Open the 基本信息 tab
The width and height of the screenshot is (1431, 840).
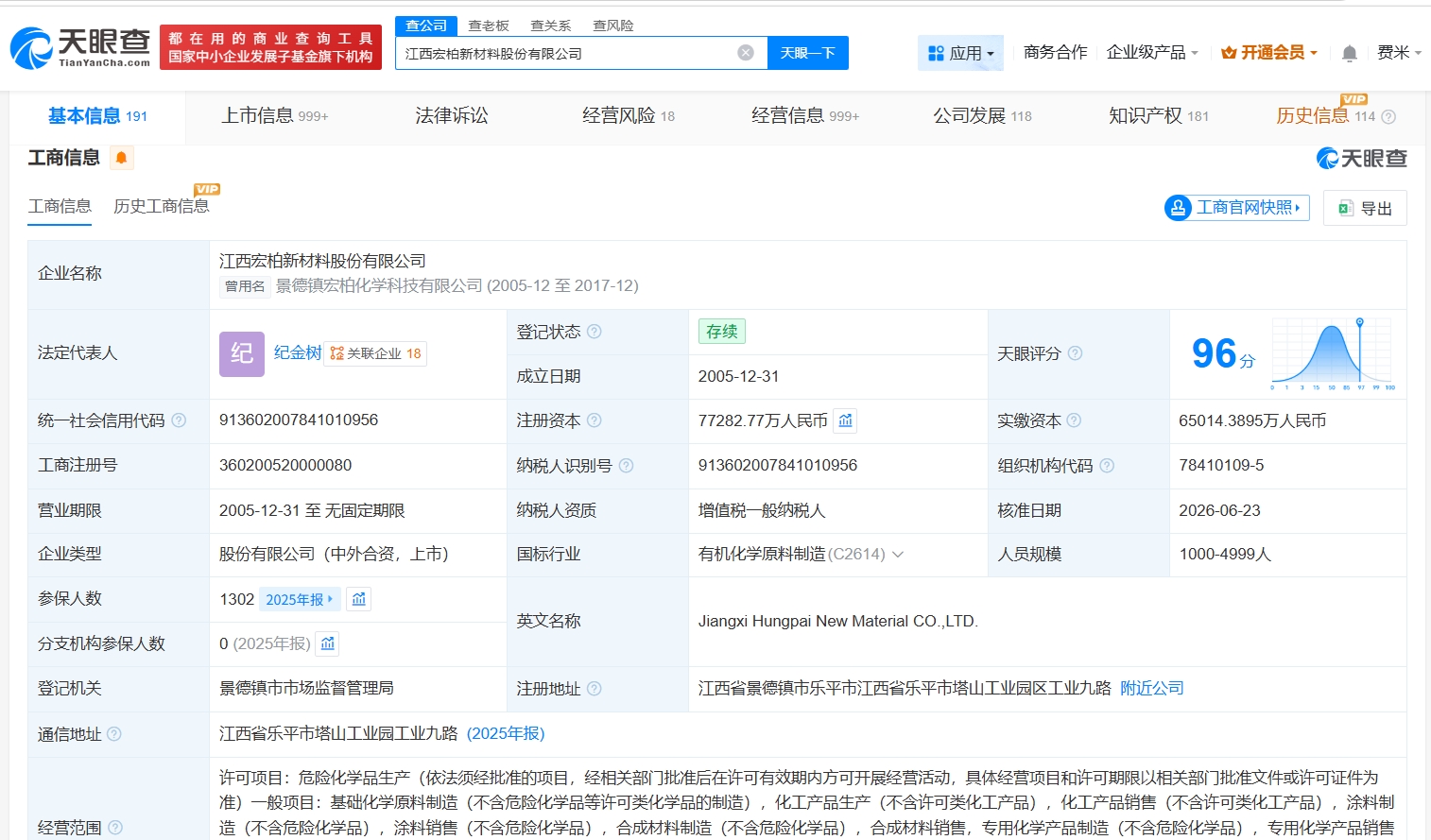point(97,116)
